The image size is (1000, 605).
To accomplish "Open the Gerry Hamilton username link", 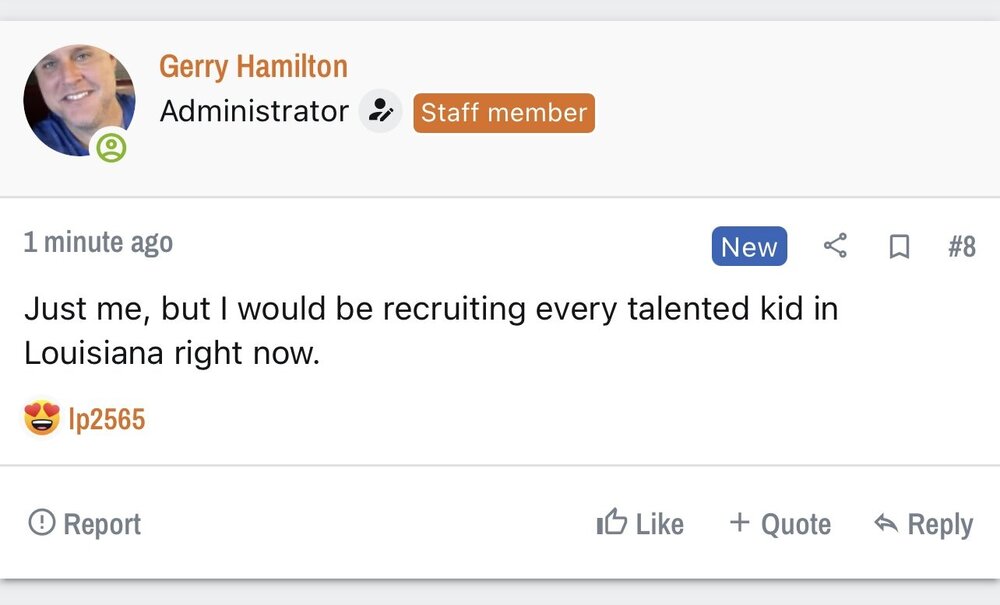I will [253, 67].
